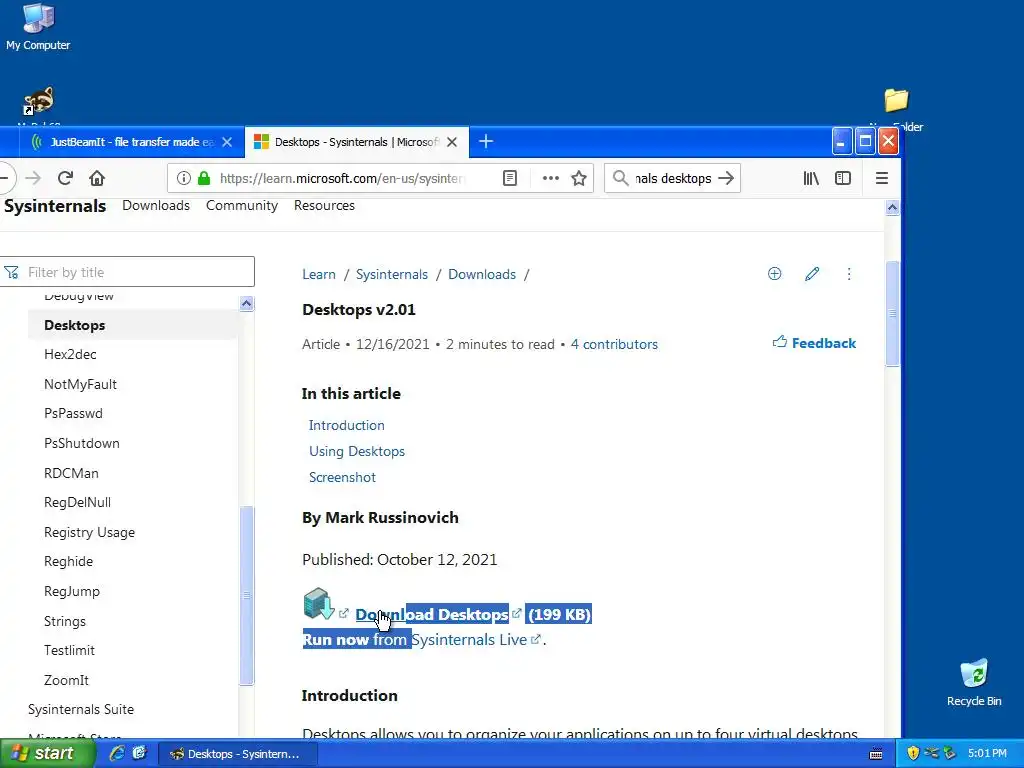Go to the browser home page icon
This screenshot has width=1024, height=768.
(x=97, y=178)
